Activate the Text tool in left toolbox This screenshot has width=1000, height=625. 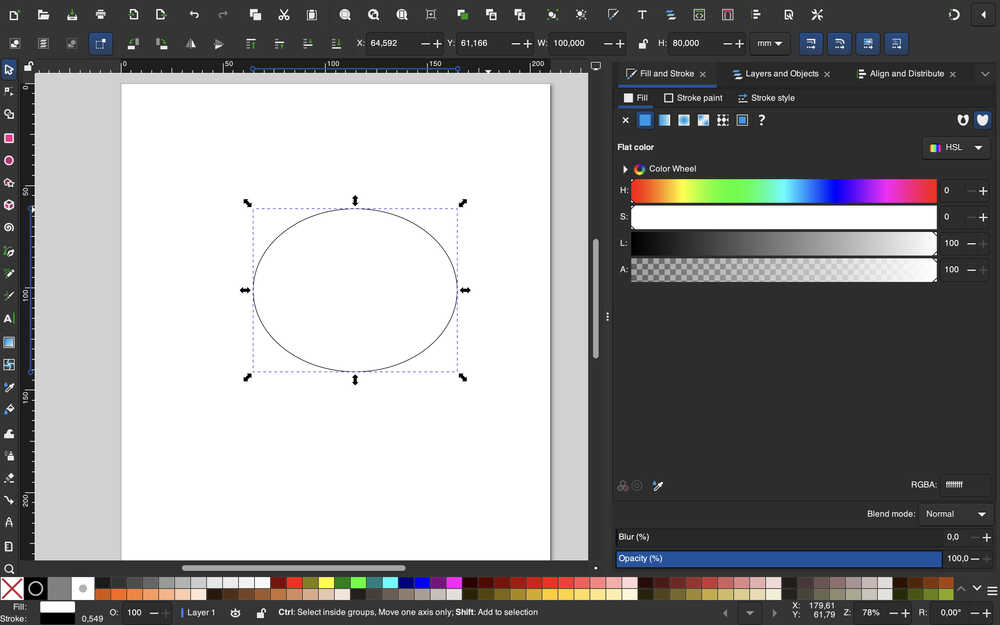click(x=9, y=318)
